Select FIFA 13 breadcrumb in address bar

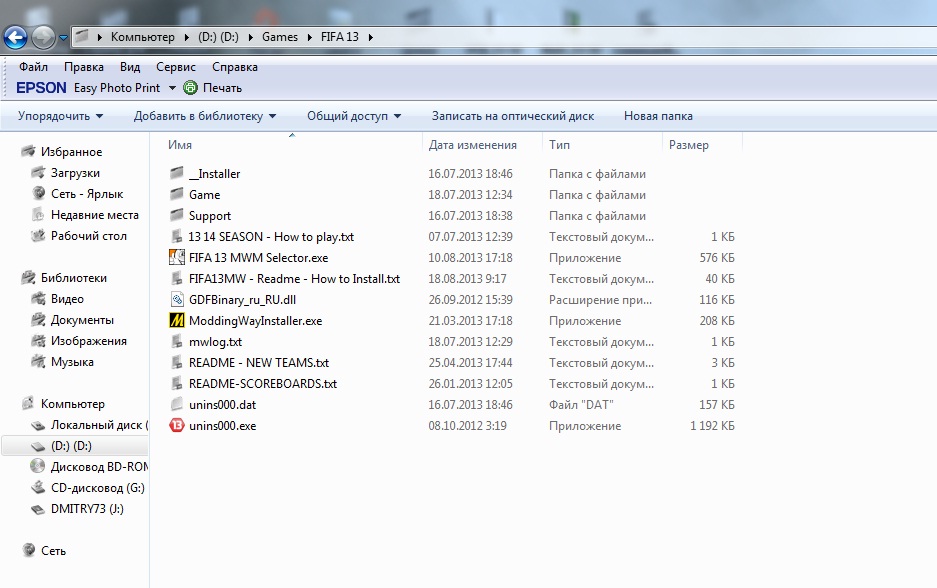coord(339,37)
